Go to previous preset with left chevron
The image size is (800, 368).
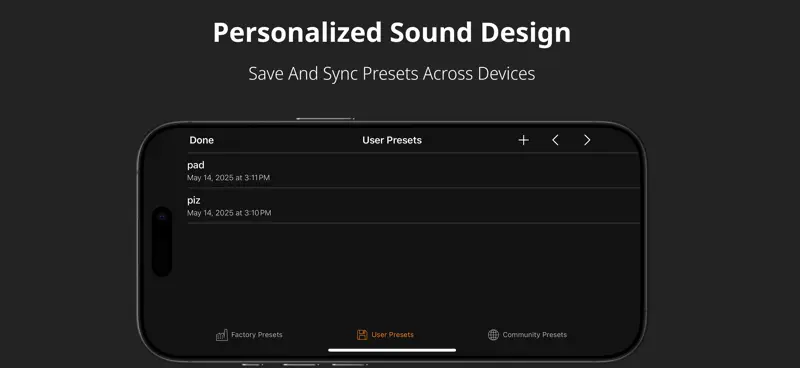tap(555, 140)
